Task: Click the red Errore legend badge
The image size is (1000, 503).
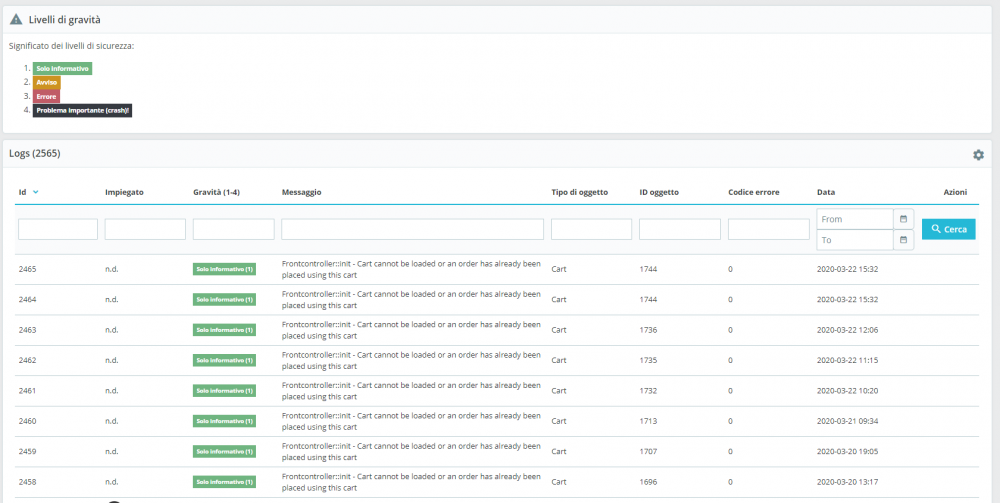Action: [x=46, y=96]
